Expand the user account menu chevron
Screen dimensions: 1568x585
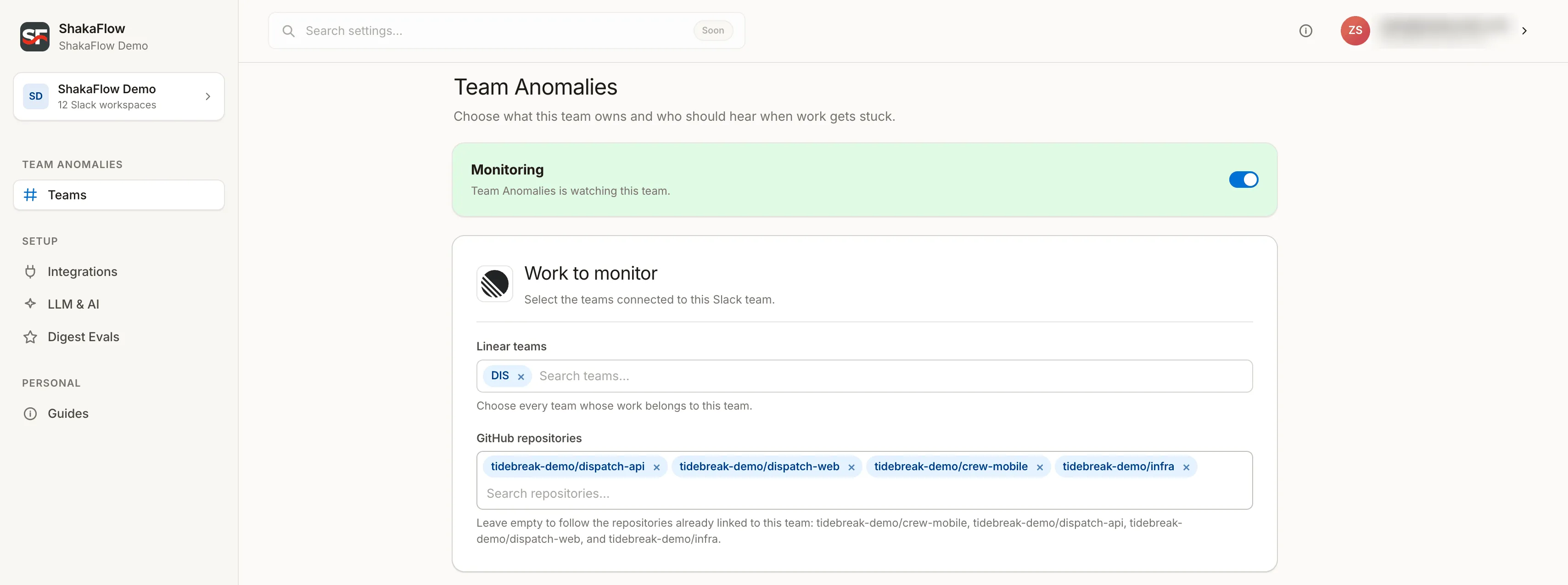[1524, 31]
